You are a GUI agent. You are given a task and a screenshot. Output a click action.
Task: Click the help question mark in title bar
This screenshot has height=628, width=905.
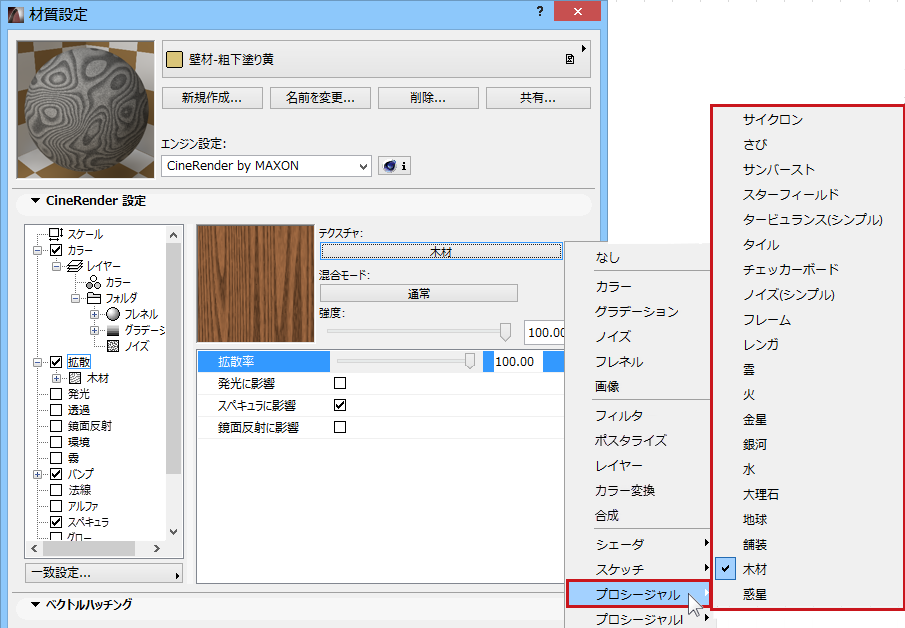coord(540,12)
